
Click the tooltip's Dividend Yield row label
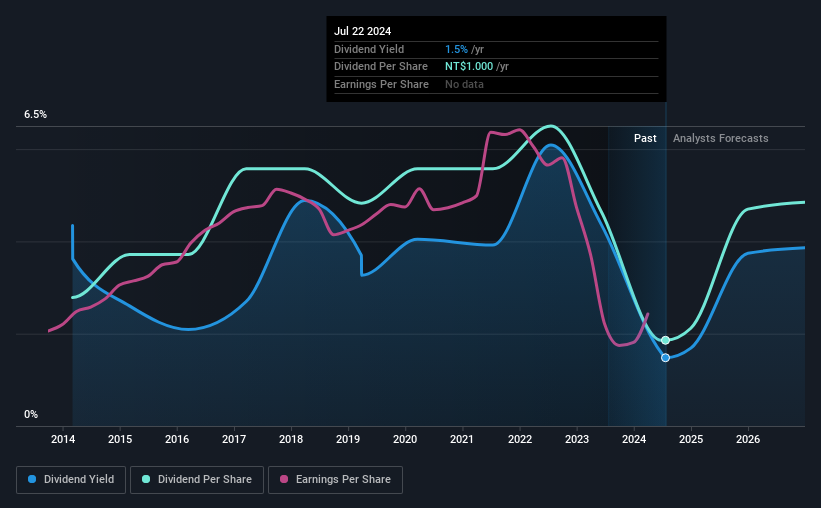[369, 49]
